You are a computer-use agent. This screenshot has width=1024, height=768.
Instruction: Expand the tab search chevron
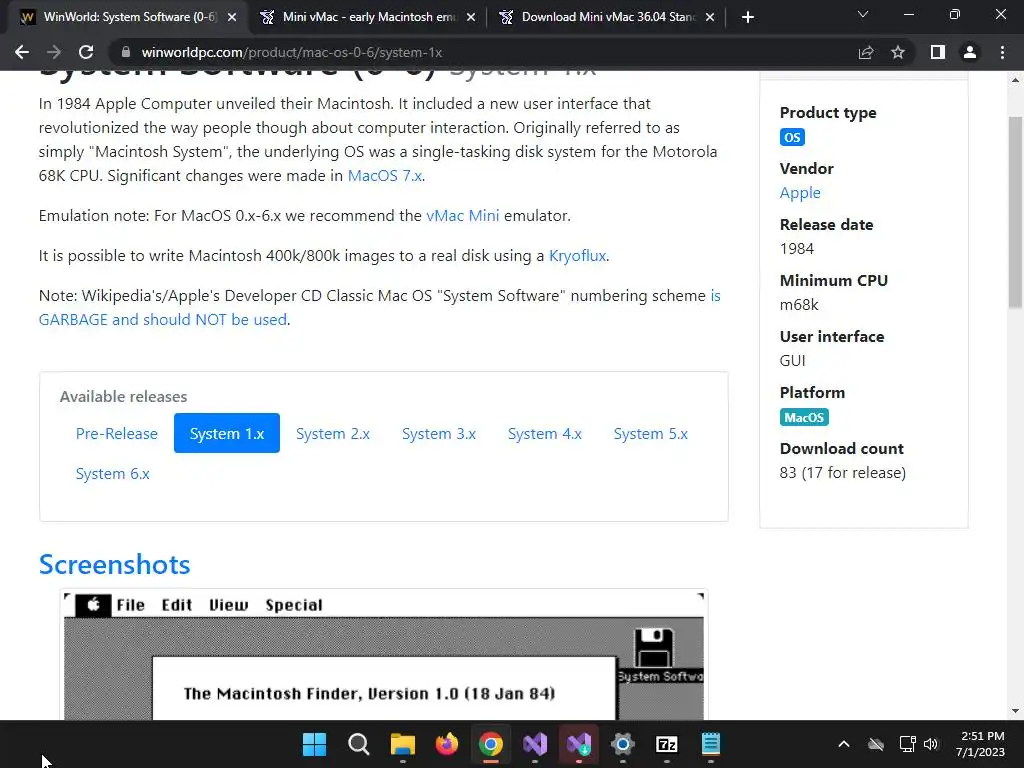click(863, 14)
